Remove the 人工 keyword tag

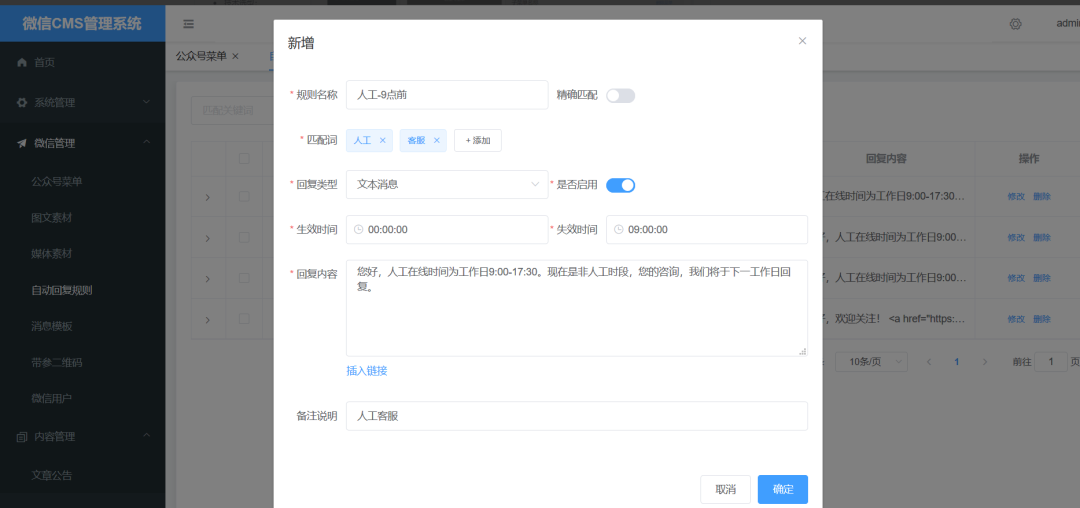pos(382,140)
